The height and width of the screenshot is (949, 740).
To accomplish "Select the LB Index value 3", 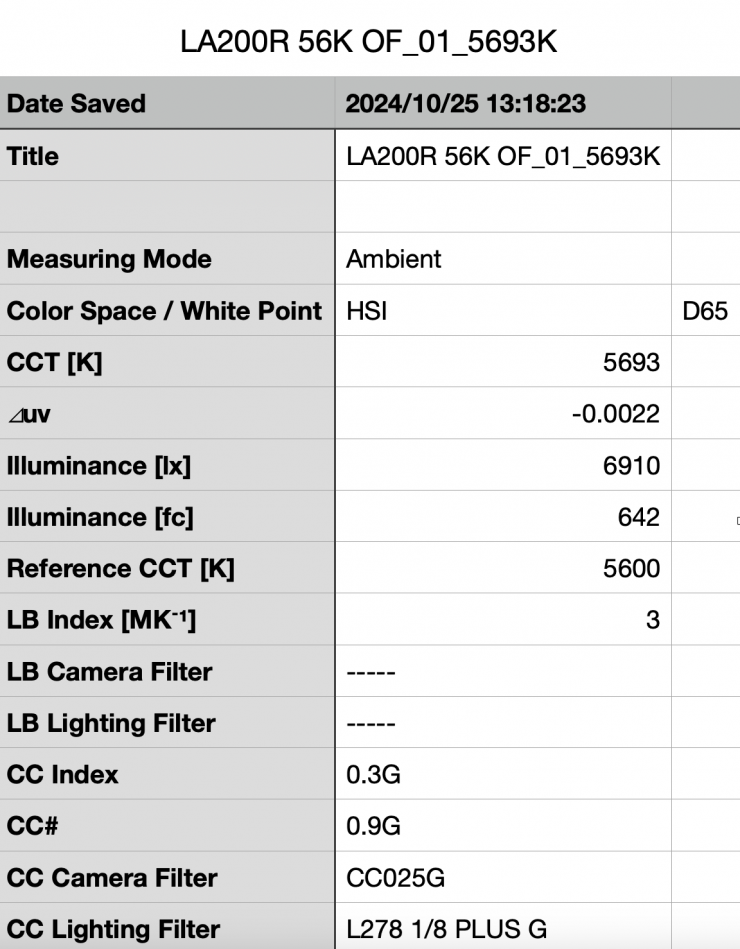I will pos(503,620).
